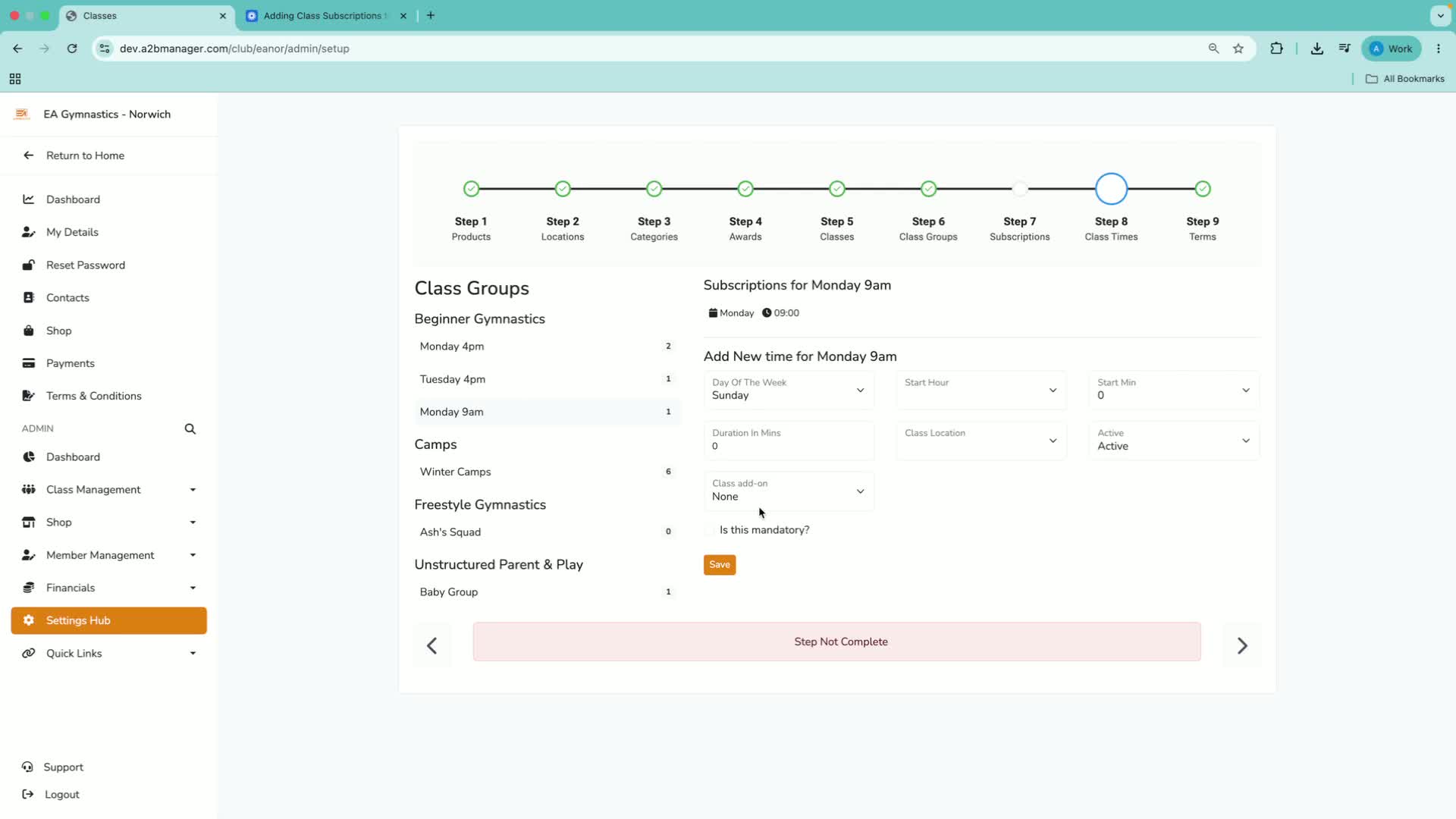Click the Support link
The image size is (1456, 819).
pyautogui.click(x=64, y=767)
